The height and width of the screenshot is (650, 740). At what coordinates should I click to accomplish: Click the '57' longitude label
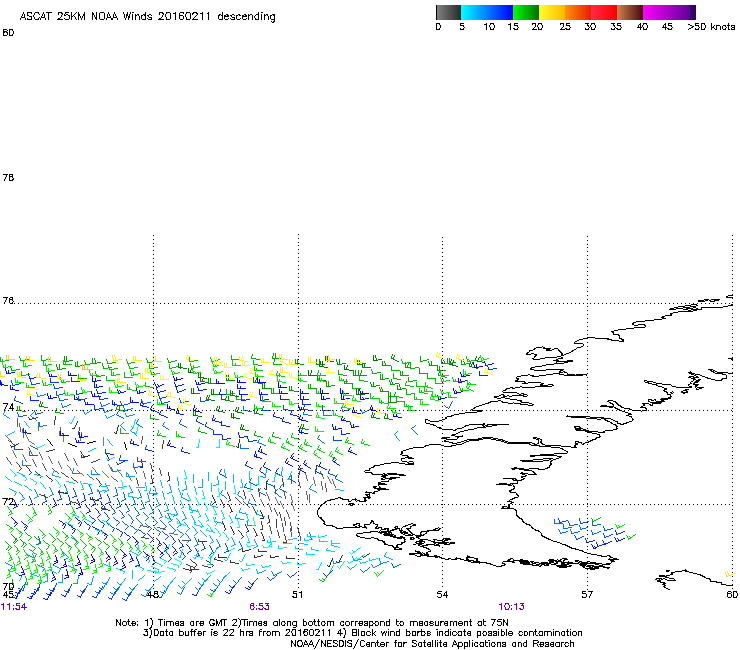(x=587, y=595)
